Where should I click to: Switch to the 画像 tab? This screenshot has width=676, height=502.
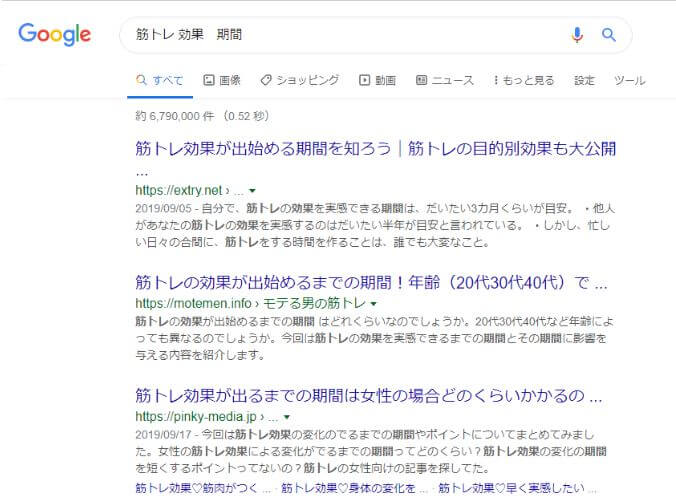[x=222, y=80]
